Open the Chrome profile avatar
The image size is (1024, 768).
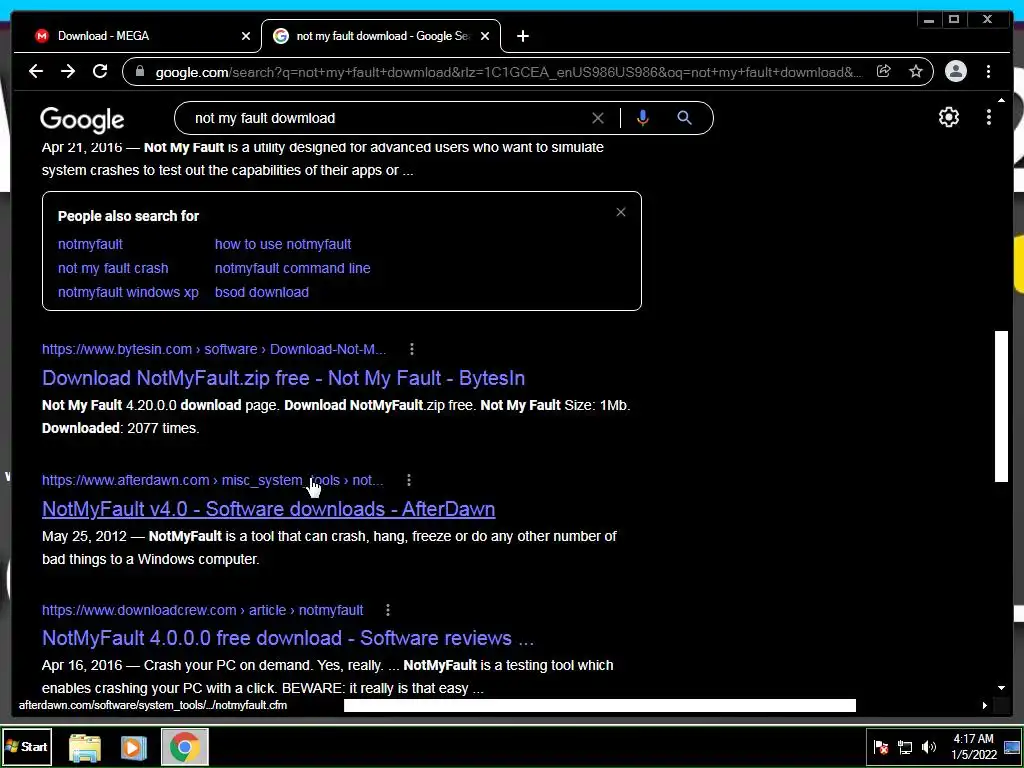(x=955, y=71)
